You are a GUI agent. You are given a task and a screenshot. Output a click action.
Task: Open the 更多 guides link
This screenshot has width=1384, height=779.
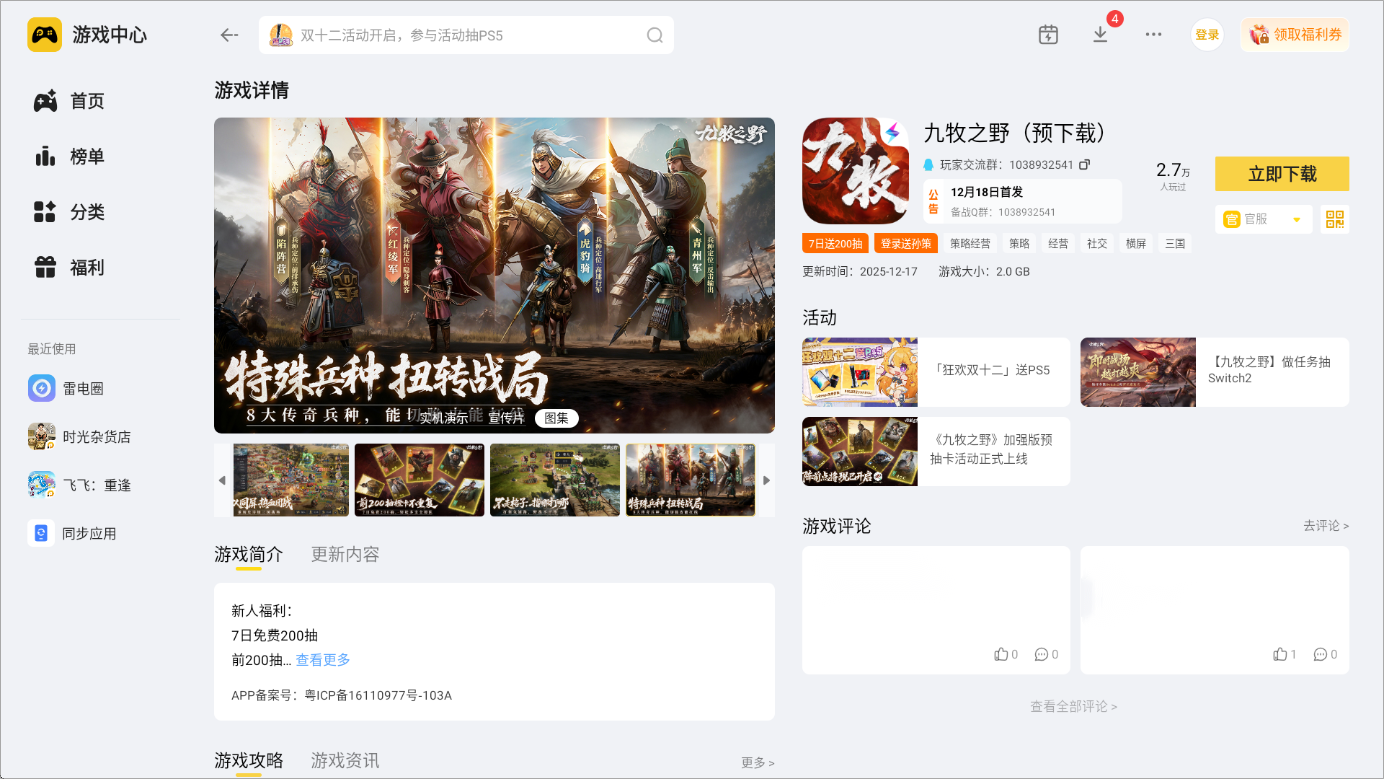point(758,763)
